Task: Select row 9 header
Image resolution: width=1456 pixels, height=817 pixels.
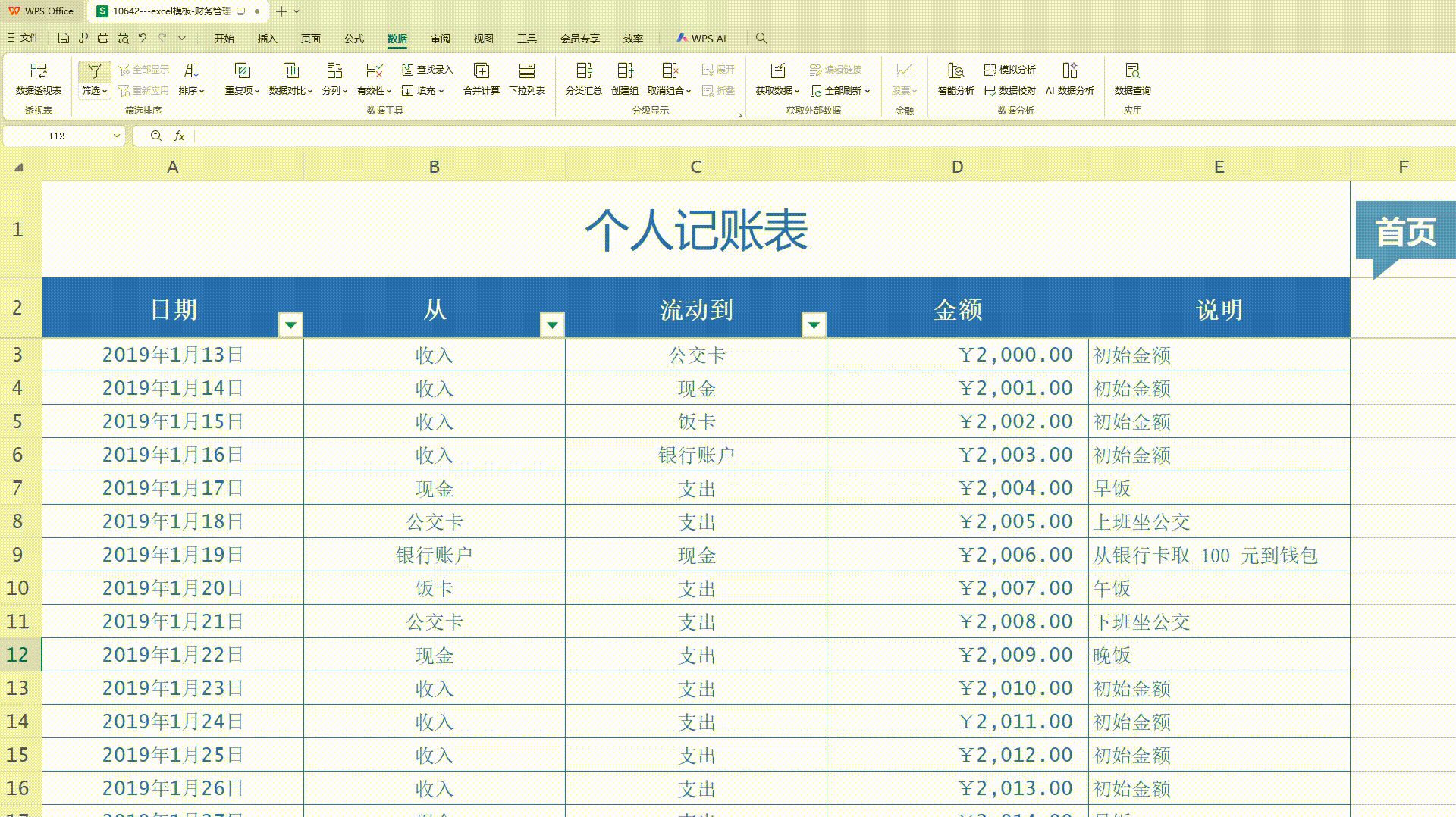Action: coord(18,555)
